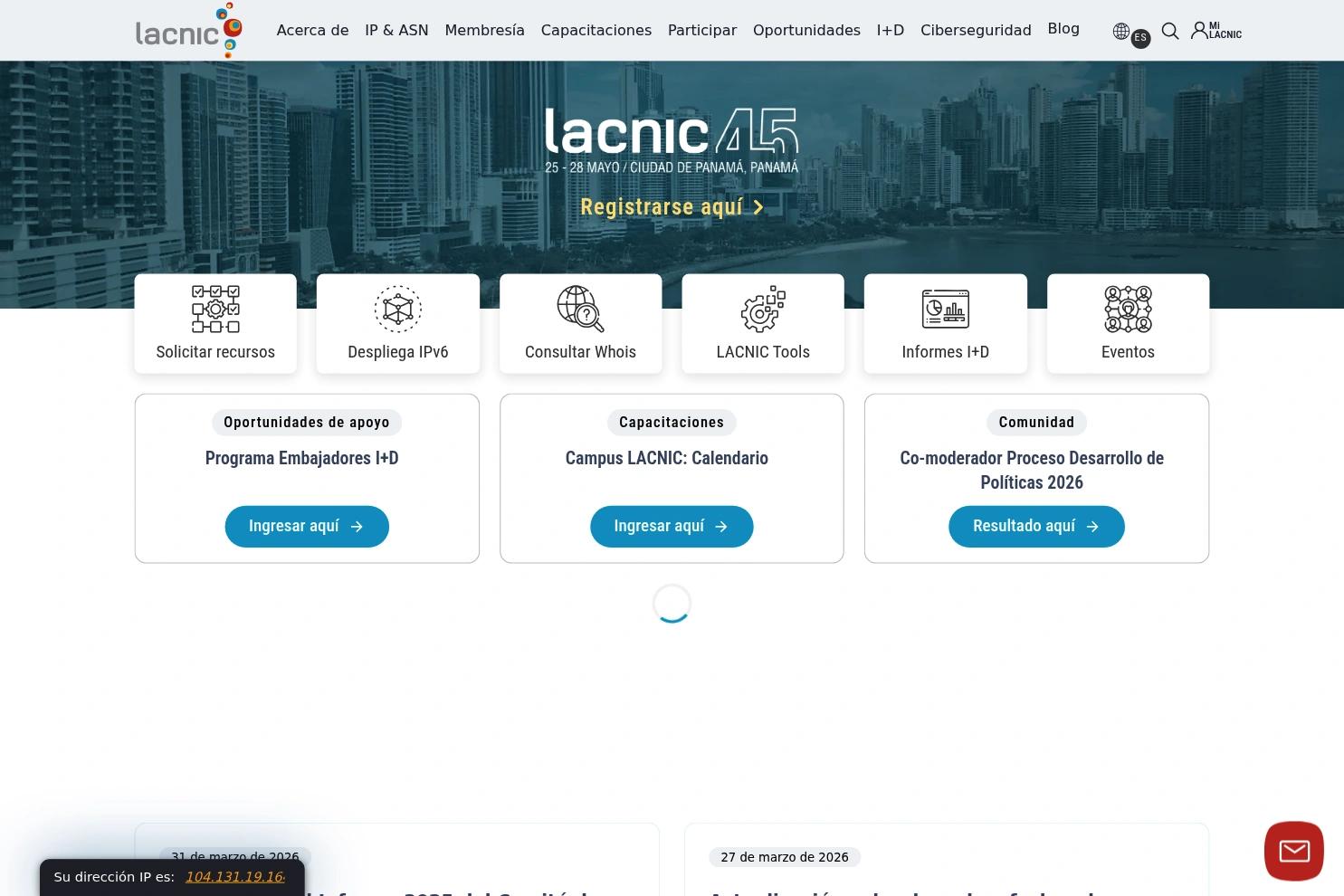Click the LACNIC Tools gear icon
Image resolution: width=1344 pixels, height=896 pixels.
763,310
